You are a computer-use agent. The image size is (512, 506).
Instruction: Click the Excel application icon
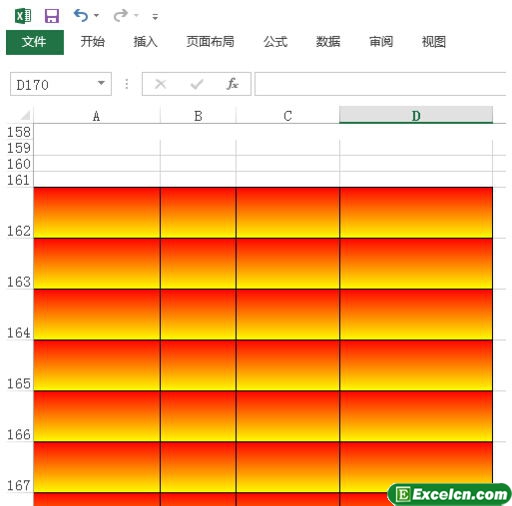23,16
